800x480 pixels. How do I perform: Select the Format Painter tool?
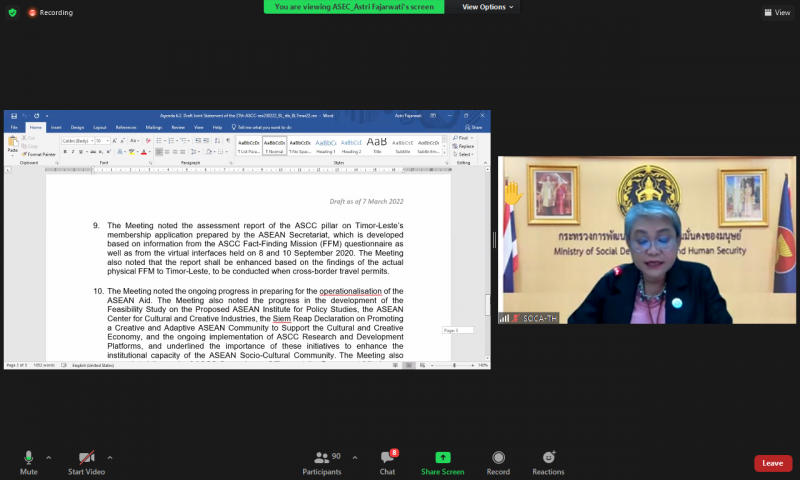click(39, 154)
